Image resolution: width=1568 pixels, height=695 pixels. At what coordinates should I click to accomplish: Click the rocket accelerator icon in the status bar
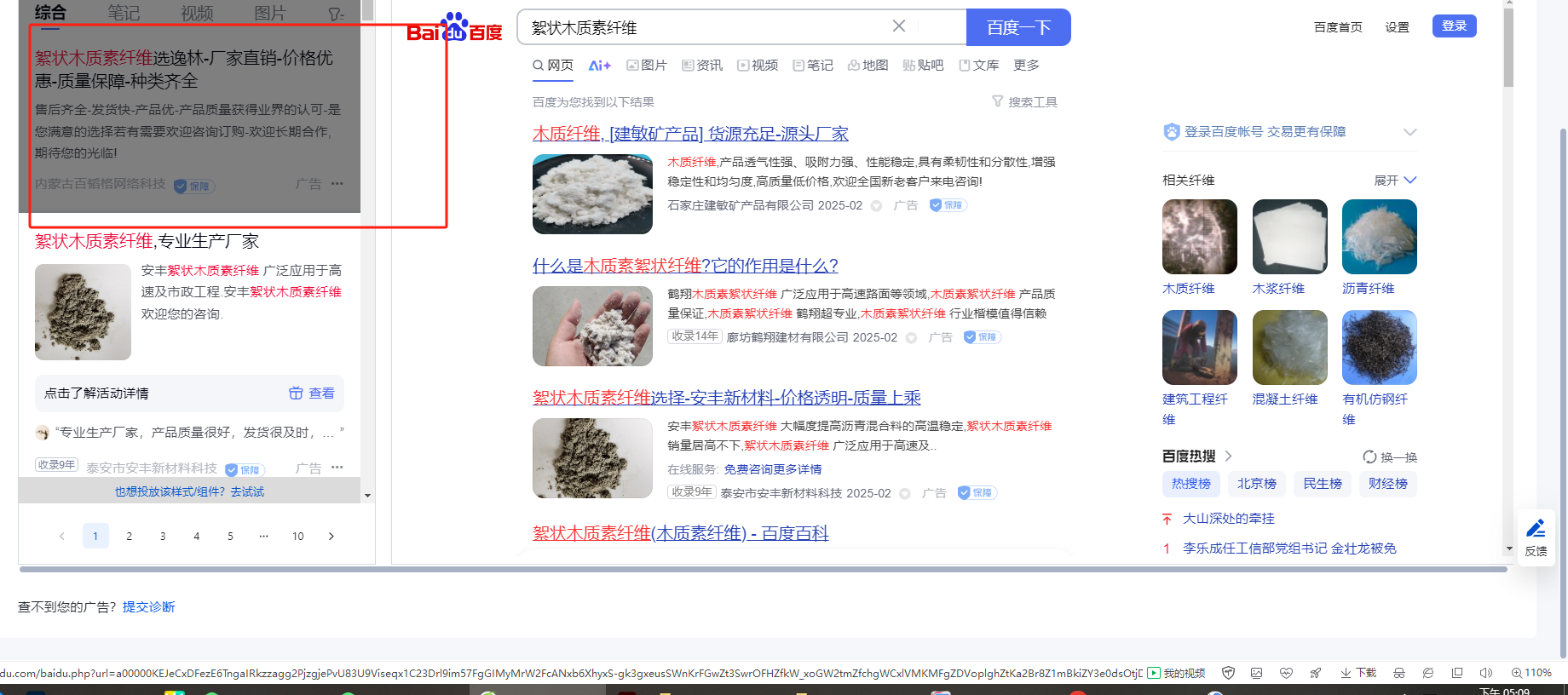(x=1316, y=673)
